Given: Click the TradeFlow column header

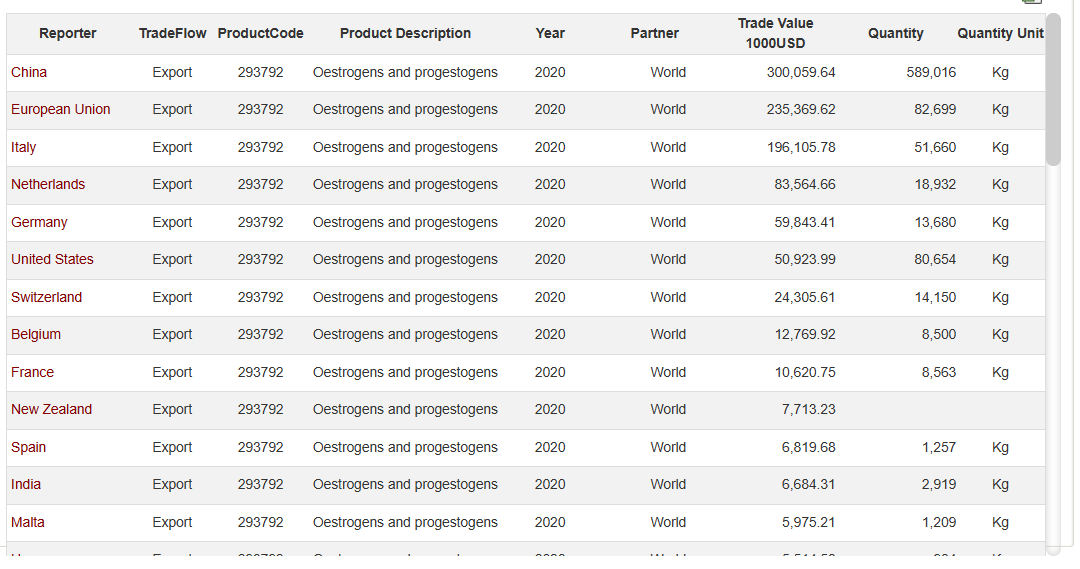Looking at the screenshot, I should coord(172,34).
